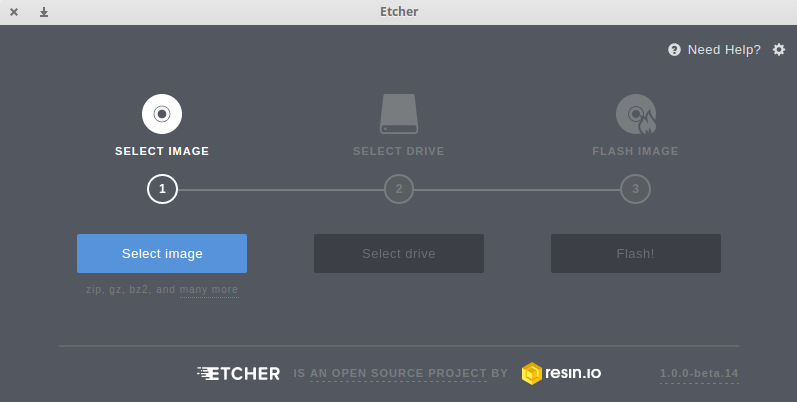Click the Select image disc icon
The height and width of the screenshot is (402, 797).
(x=162, y=114)
